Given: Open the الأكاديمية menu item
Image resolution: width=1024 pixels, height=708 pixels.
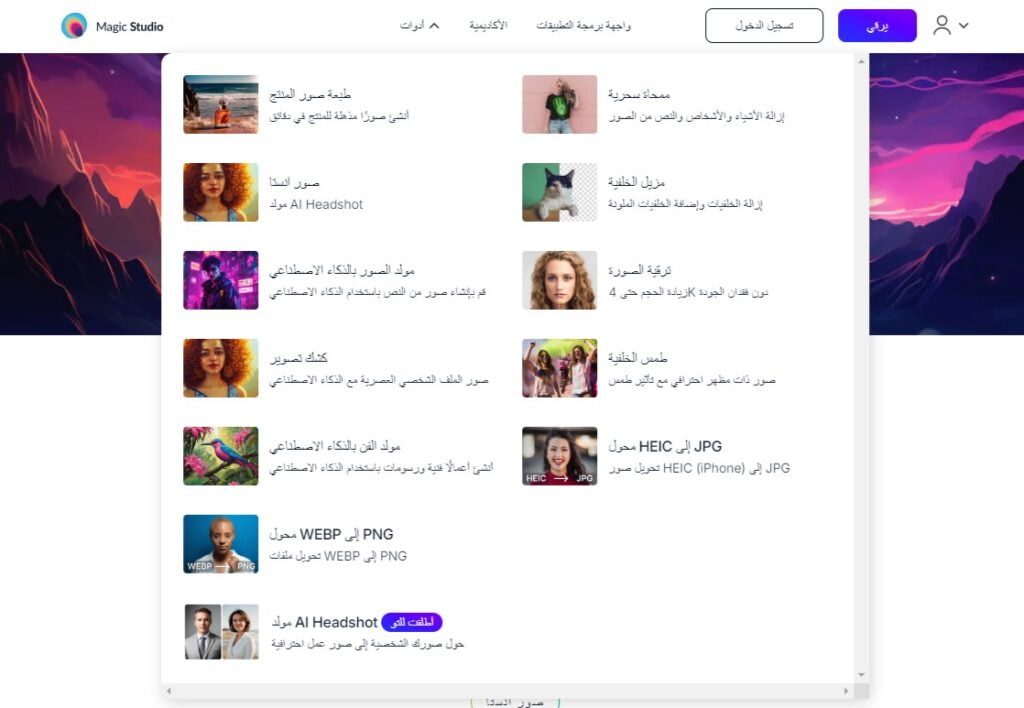Looking at the screenshot, I should (488, 26).
